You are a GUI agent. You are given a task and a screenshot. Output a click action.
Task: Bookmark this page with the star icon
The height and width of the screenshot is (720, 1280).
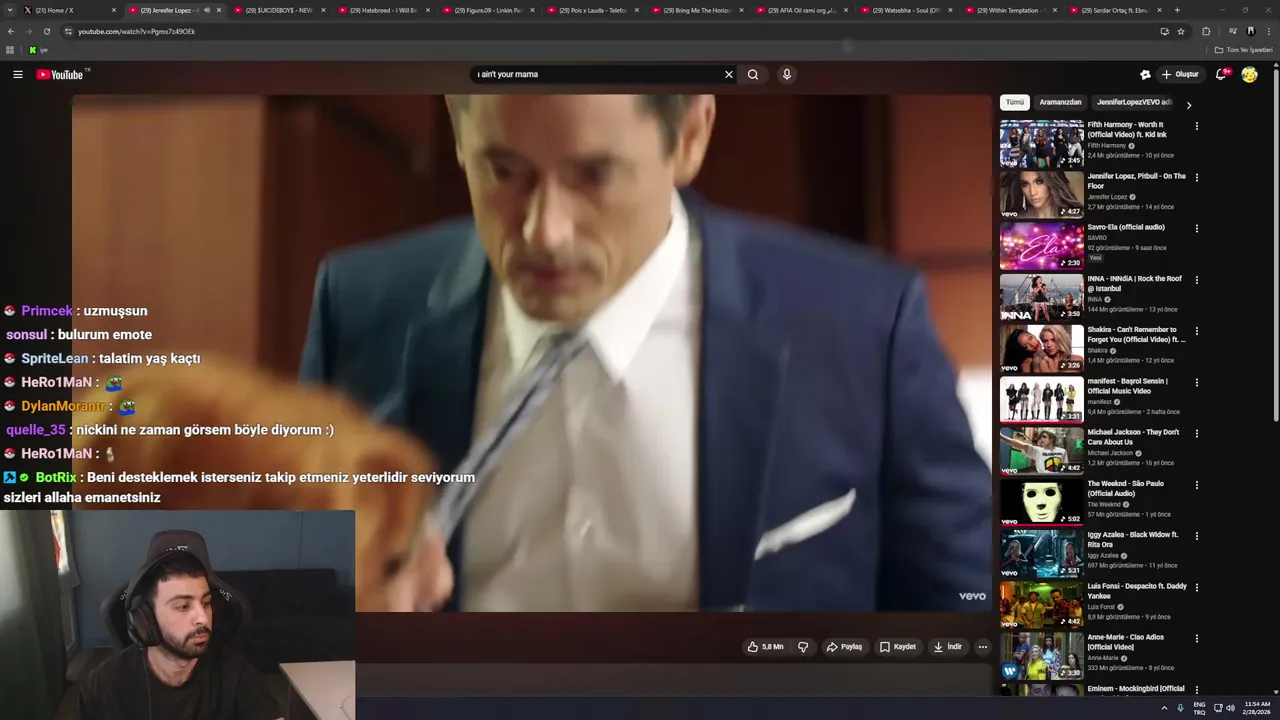[x=1181, y=31]
